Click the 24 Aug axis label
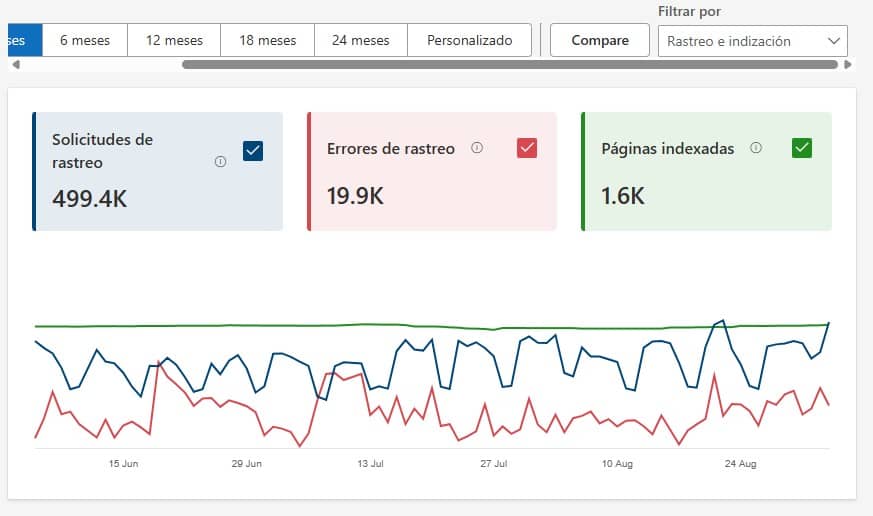The width and height of the screenshot is (873, 516). [740, 463]
